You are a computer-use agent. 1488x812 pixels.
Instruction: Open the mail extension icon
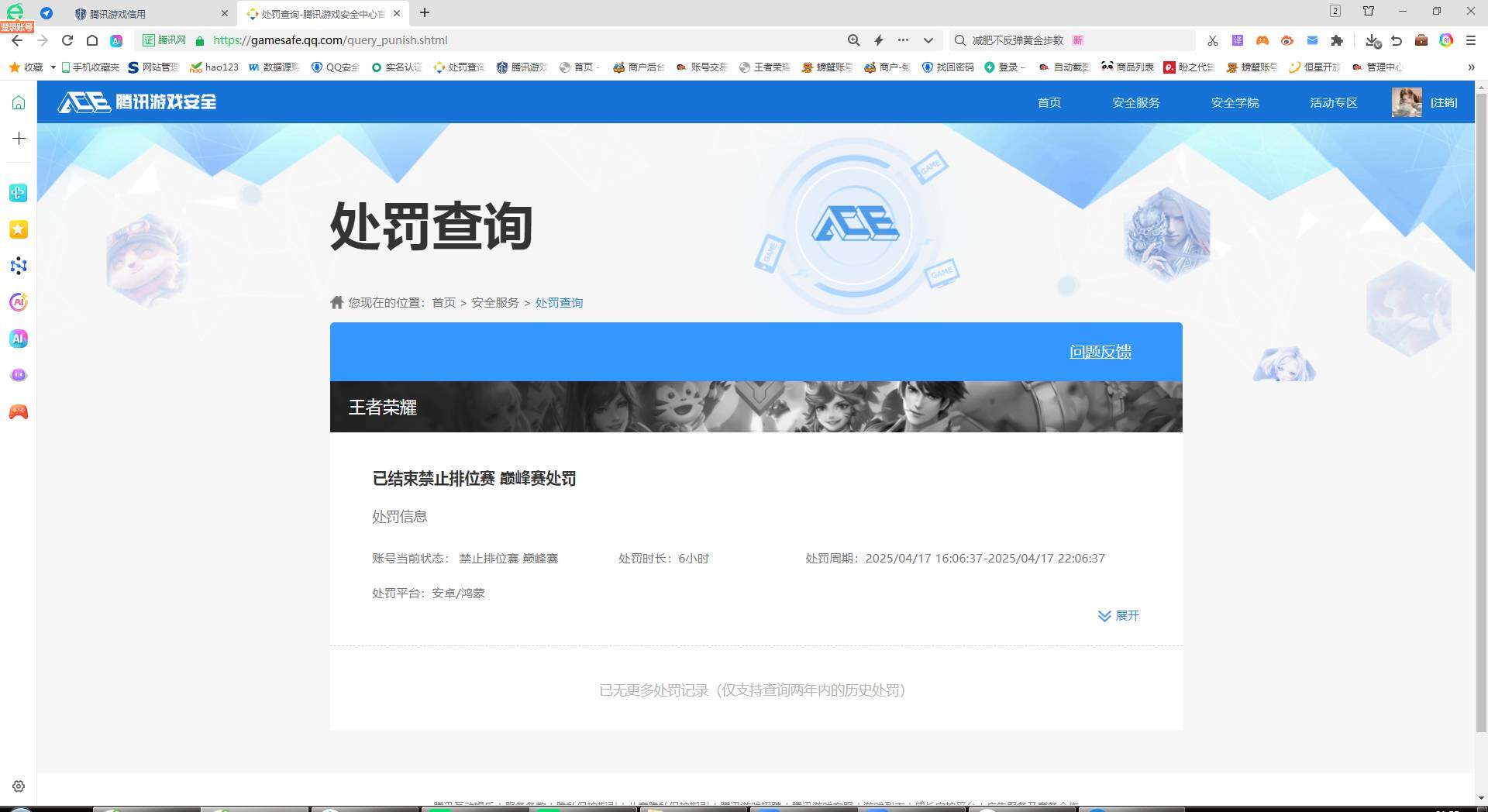(x=1312, y=40)
